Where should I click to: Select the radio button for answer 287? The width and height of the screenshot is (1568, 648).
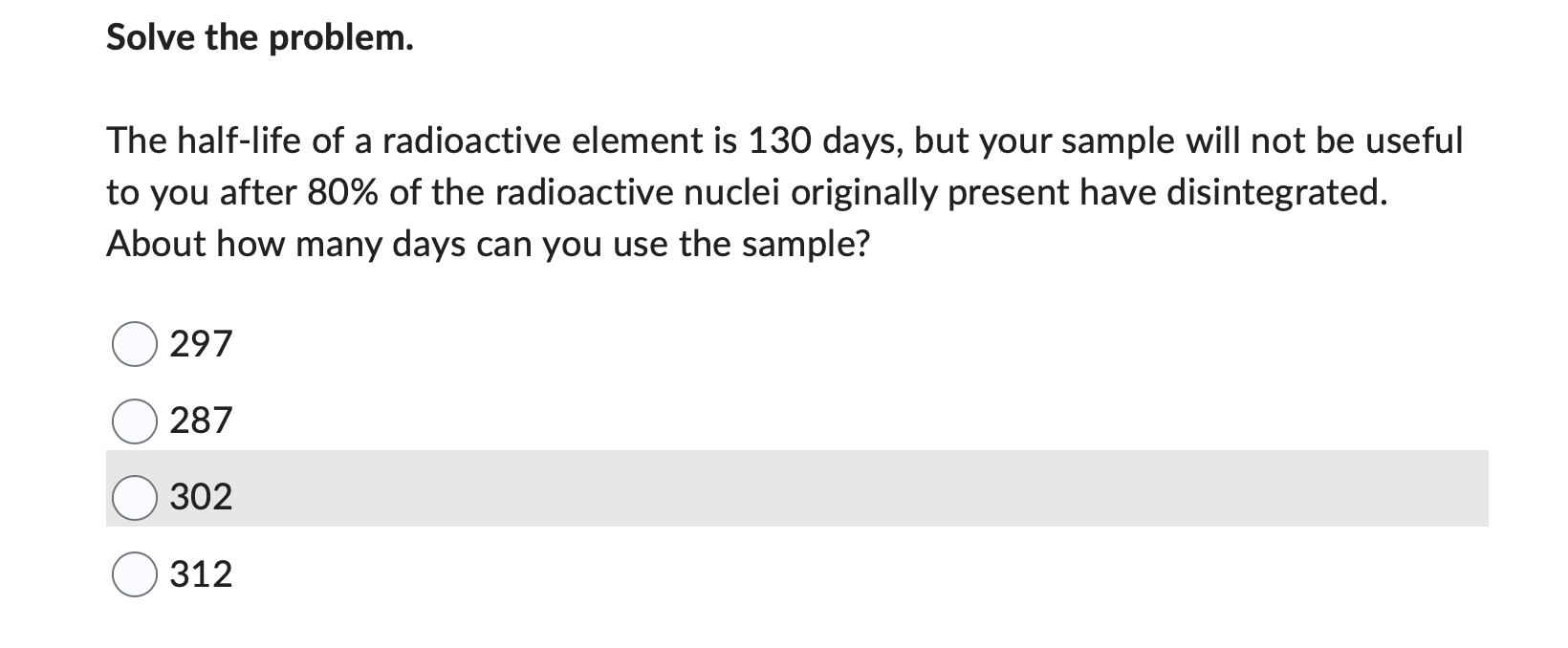tap(135, 421)
